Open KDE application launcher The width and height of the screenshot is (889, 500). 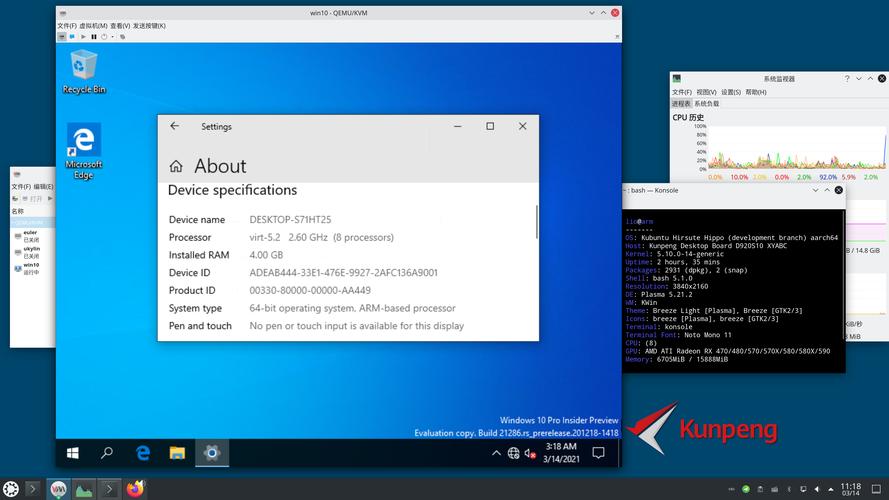pos(11,489)
